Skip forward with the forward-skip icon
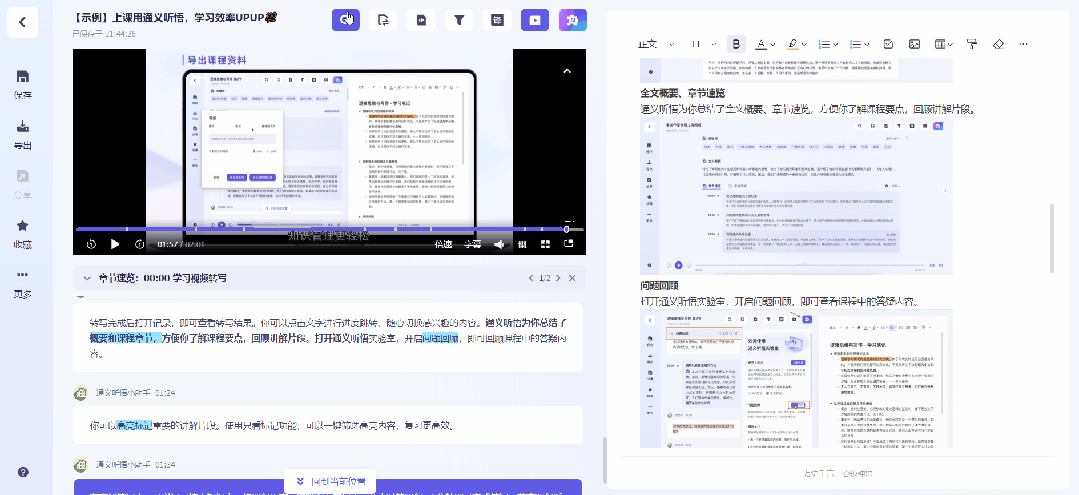The height and width of the screenshot is (495, 1079). tap(139, 244)
